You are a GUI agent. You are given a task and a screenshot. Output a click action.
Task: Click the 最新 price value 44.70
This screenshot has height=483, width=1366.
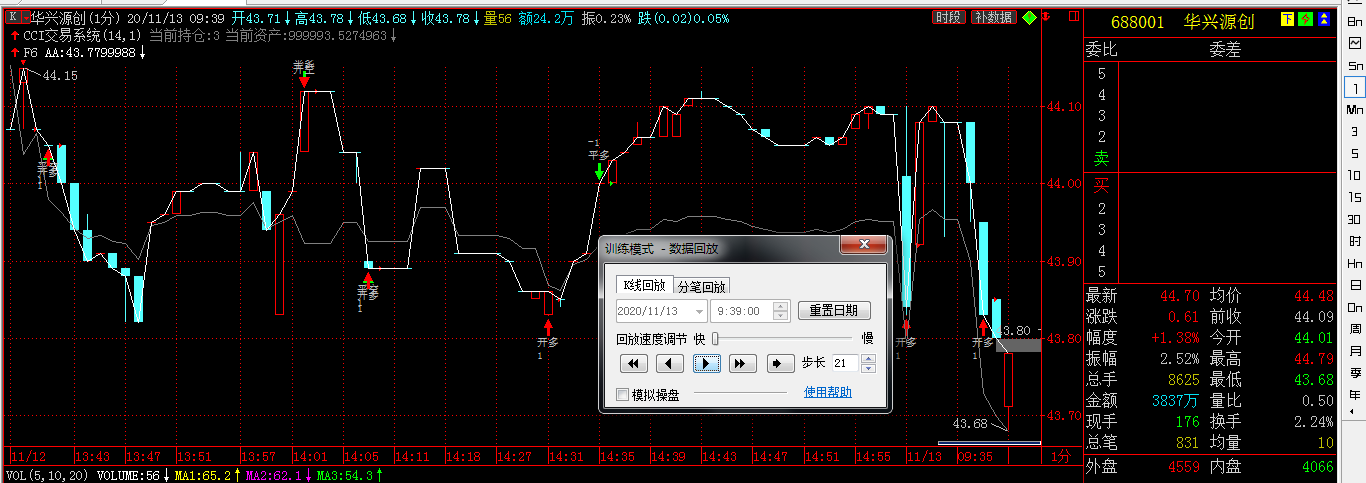click(1180, 295)
